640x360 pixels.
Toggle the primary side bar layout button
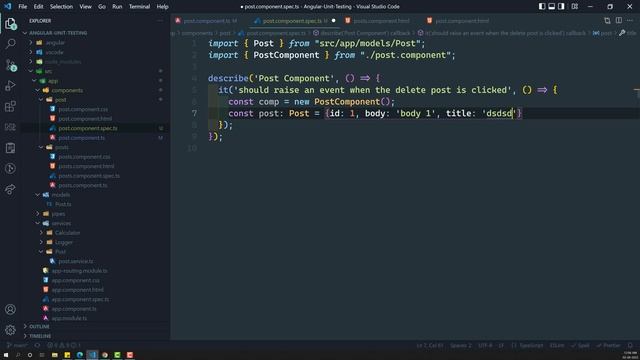[542, 7]
